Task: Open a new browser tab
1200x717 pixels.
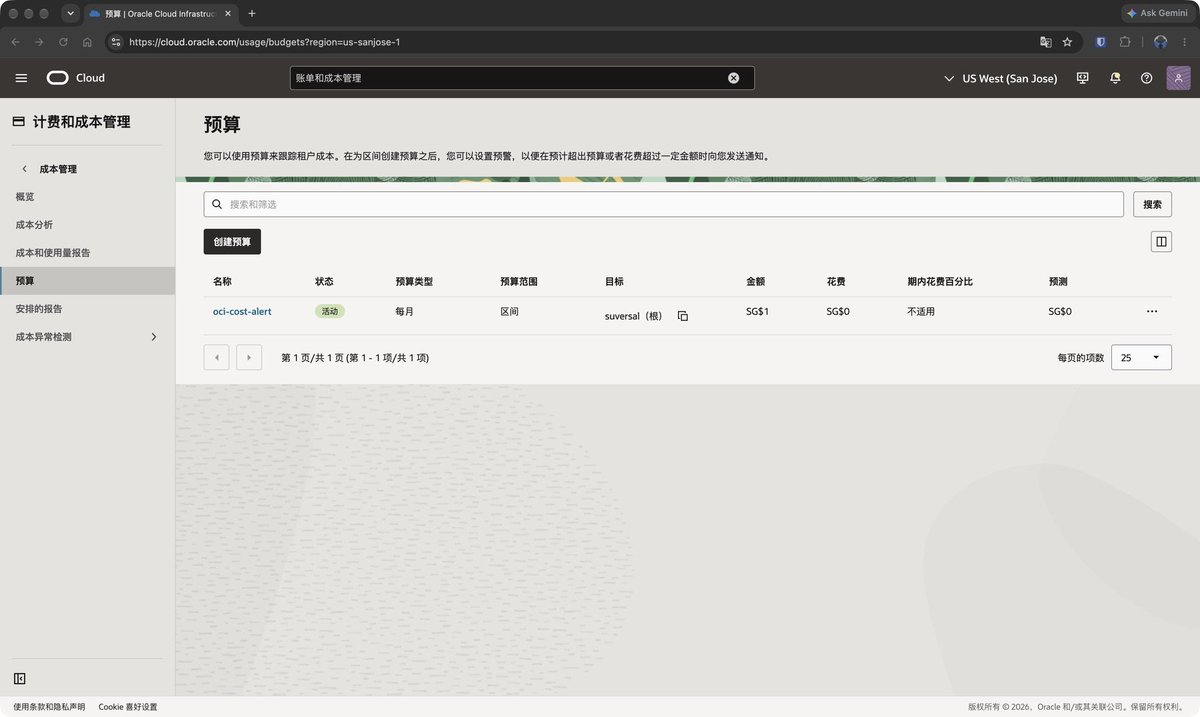Action: 252,13
